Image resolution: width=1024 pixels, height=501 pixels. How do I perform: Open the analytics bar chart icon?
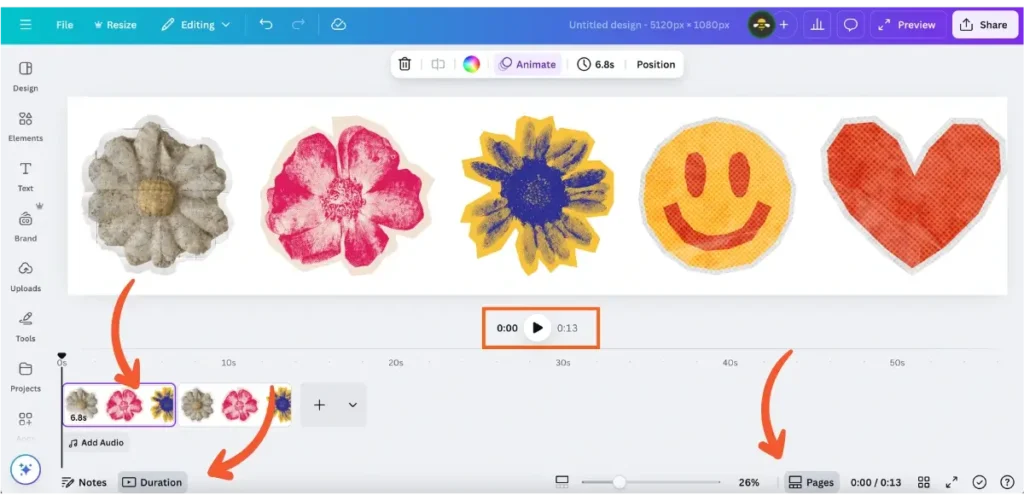click(817, 24)
